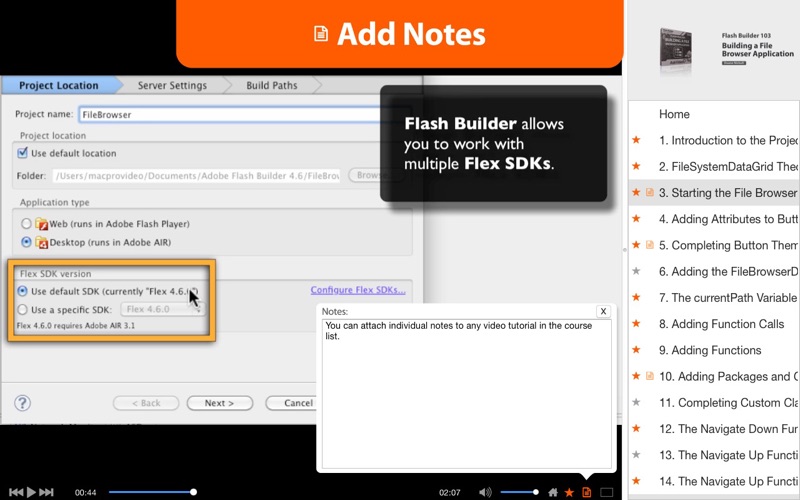This screenshot has width=800, height=500.
Task: Jump to the previous video in player bar
Action: point(15,492)
